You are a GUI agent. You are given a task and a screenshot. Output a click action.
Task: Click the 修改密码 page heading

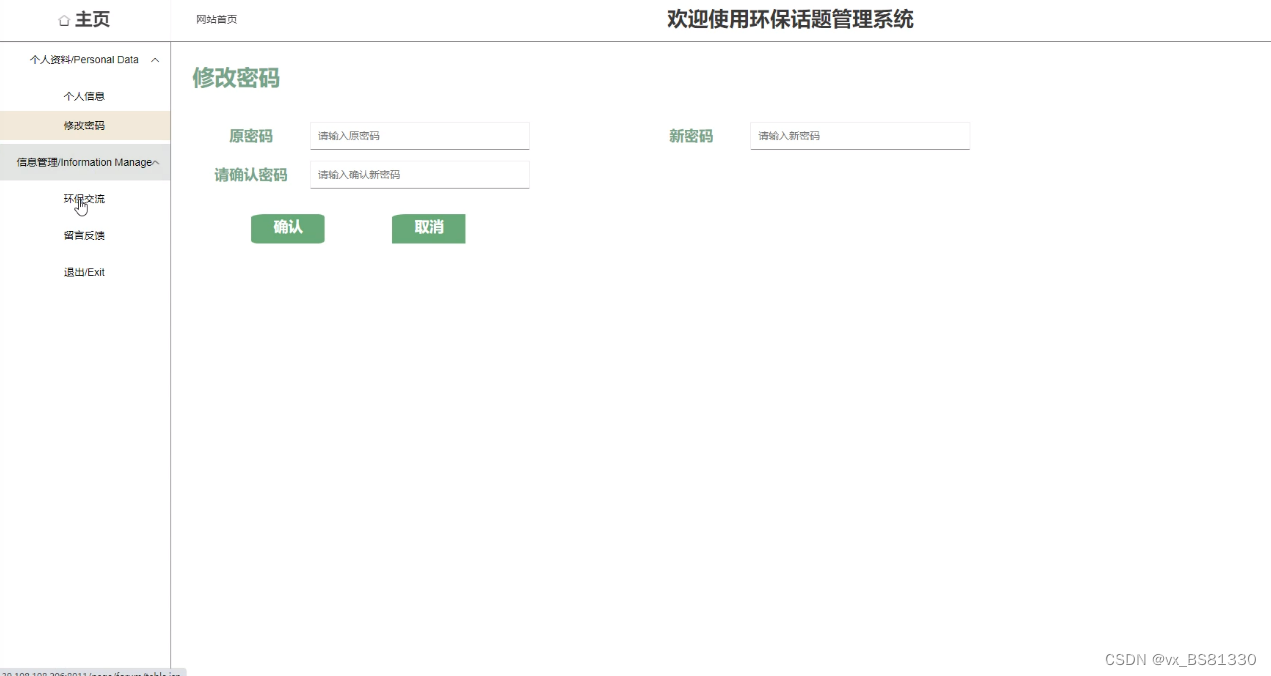(x=236, y=78)
